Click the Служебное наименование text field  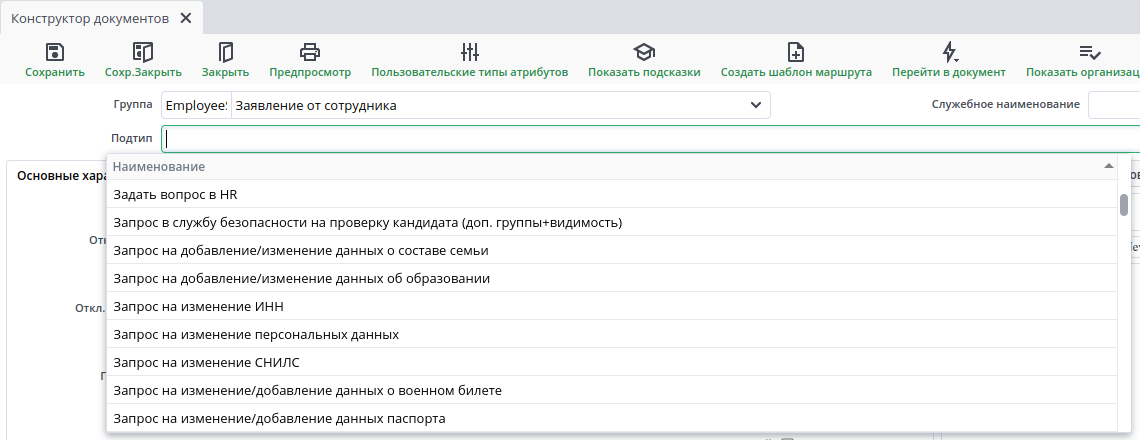pyautogui.click(x=1113, y=105)
